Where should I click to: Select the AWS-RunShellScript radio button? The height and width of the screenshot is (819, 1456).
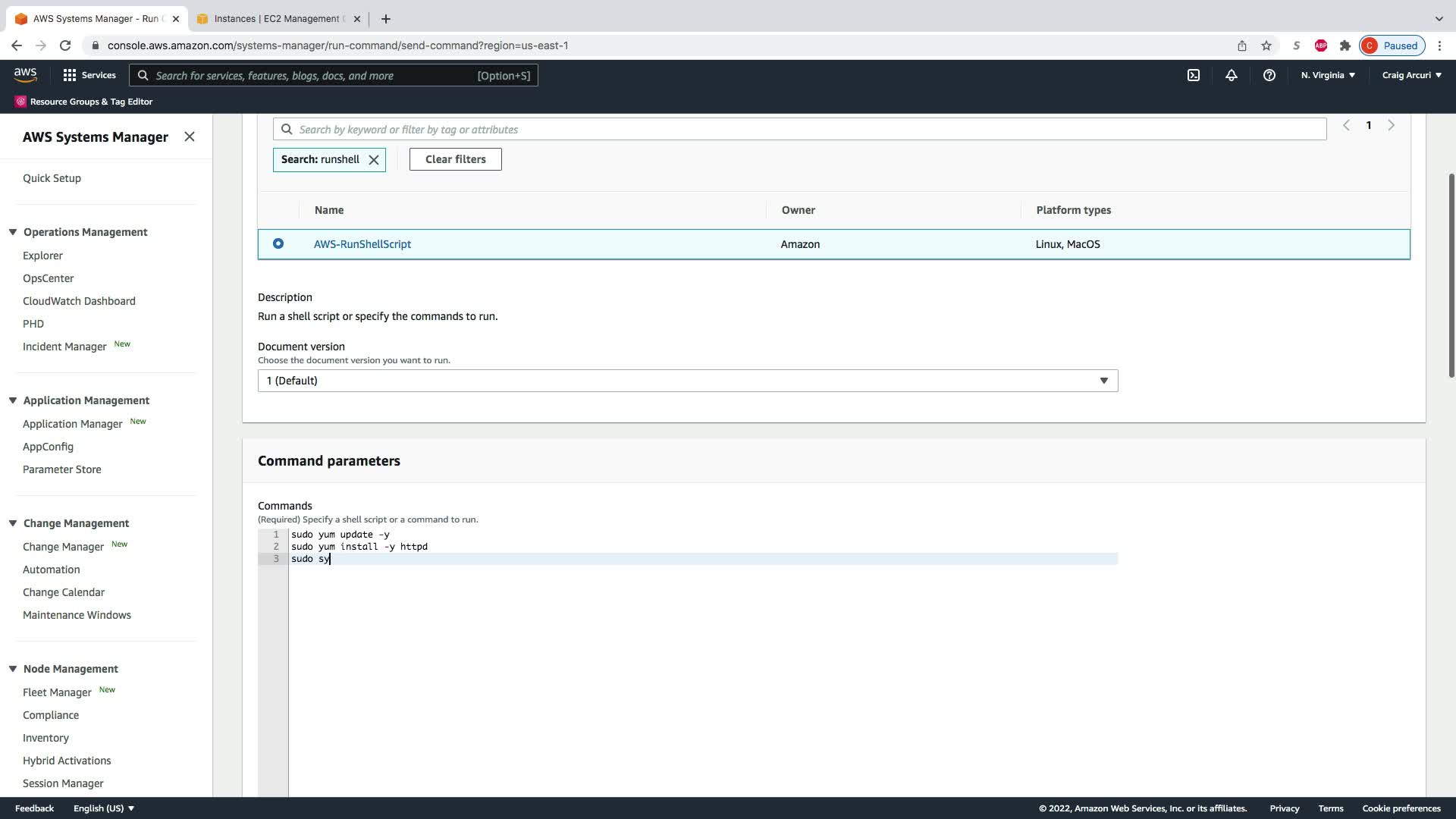point(278,243)
